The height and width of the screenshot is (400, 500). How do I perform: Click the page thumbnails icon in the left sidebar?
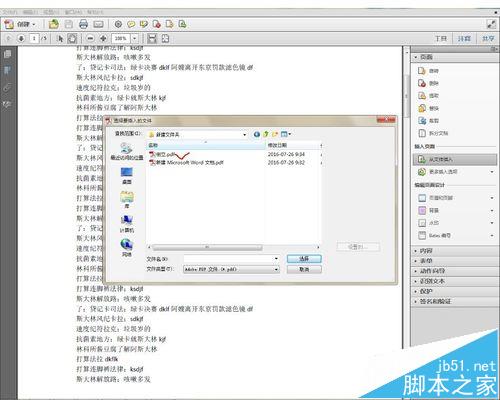pyautogui.click(x=7, y=54)
